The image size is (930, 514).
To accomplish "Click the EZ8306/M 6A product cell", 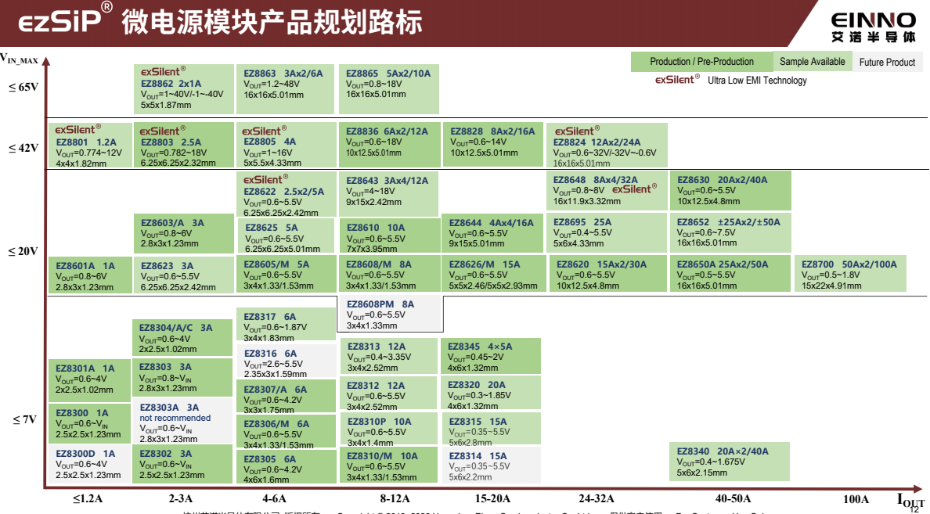I will click(286, 432).
